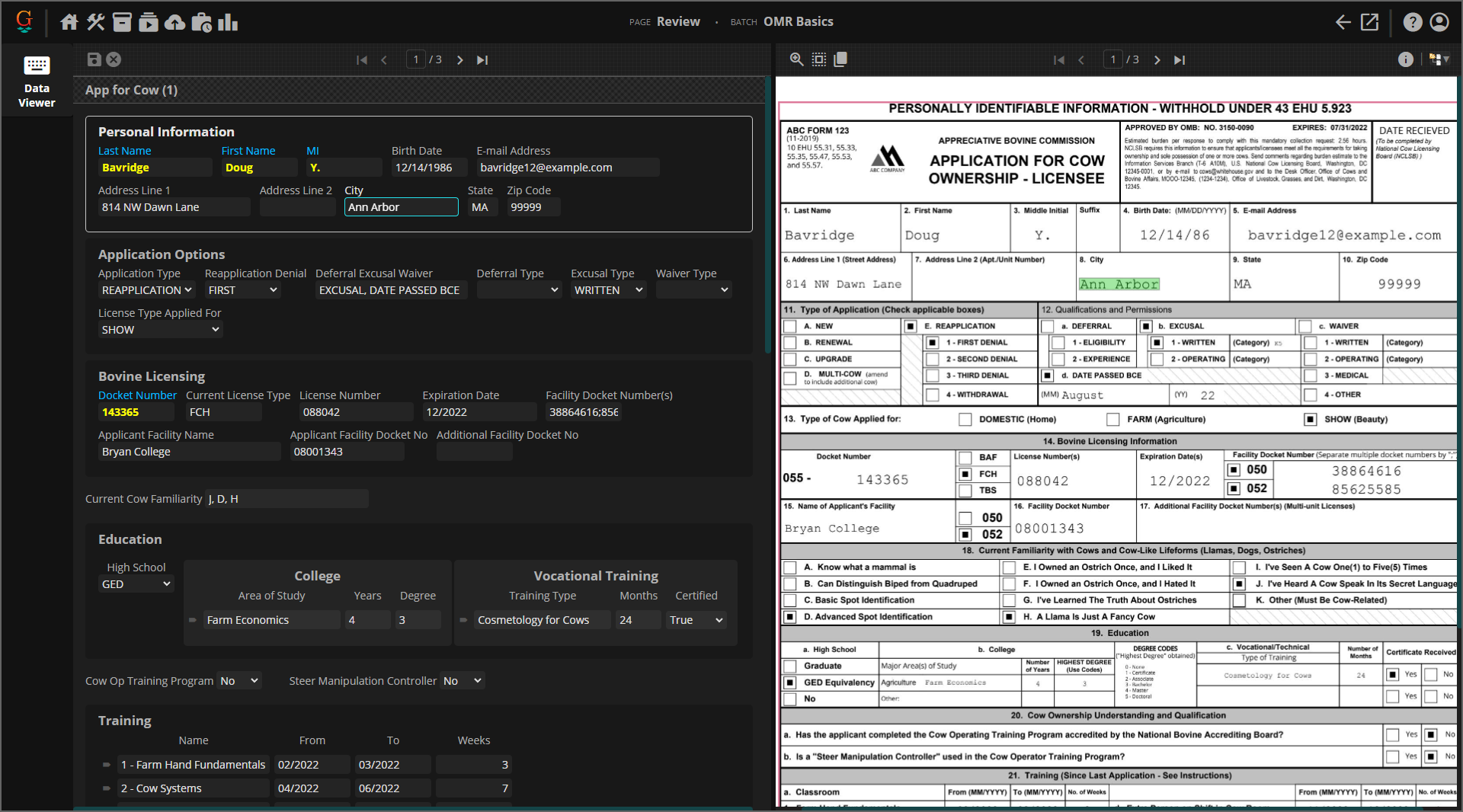This screenshot has width=1463, height=812.
Task: Go to next page in form panel
Action: [x=459, y=60]
